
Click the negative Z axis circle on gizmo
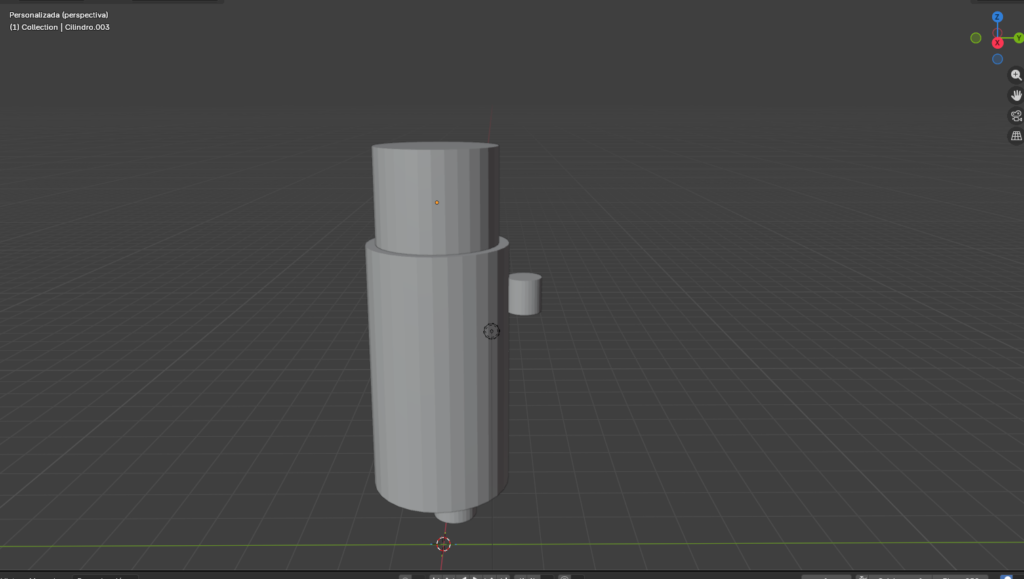tap(997, 59)
